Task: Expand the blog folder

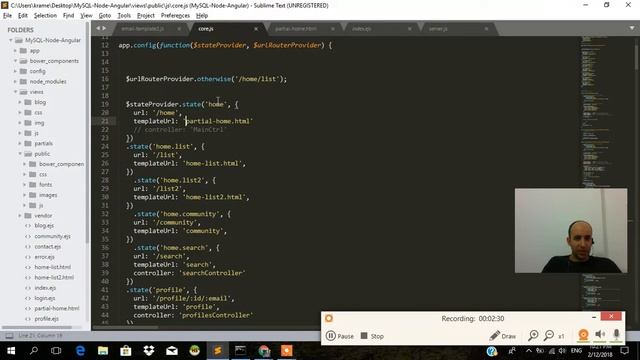Action: click(20, 102)
